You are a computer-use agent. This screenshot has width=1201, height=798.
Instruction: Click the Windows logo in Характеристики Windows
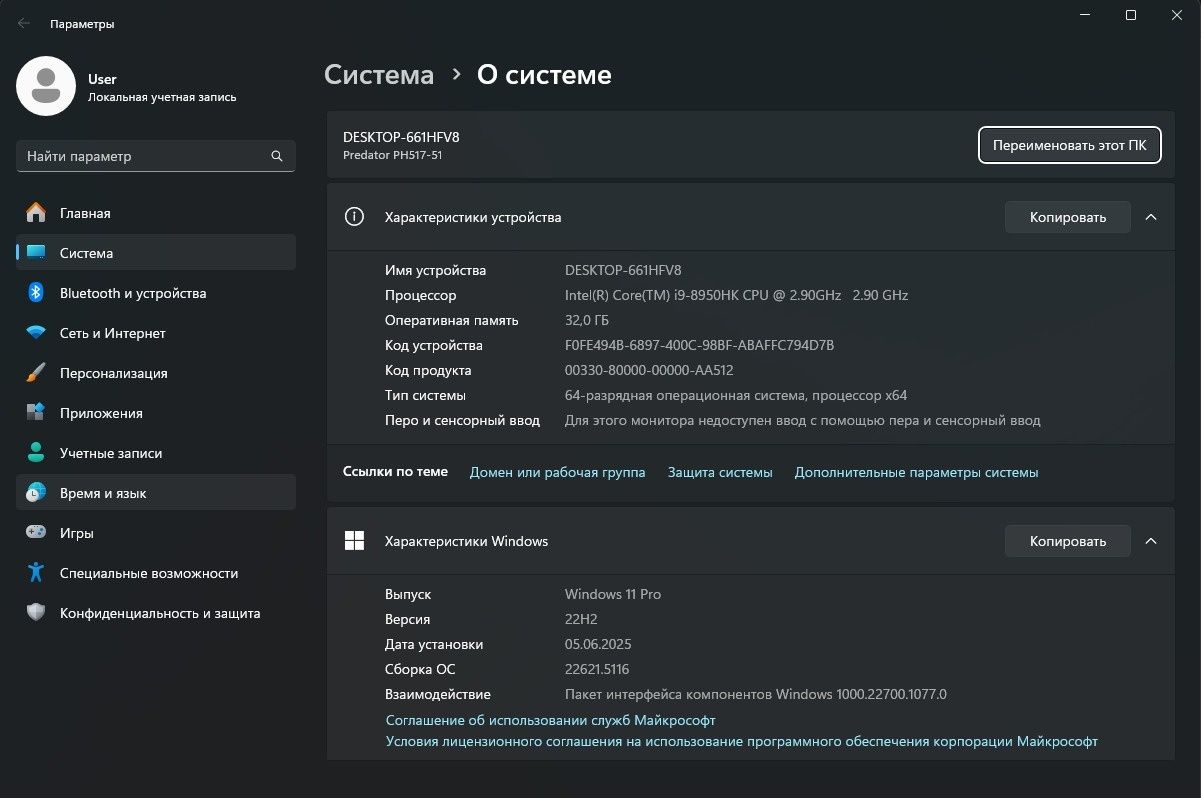coord(354,541)
